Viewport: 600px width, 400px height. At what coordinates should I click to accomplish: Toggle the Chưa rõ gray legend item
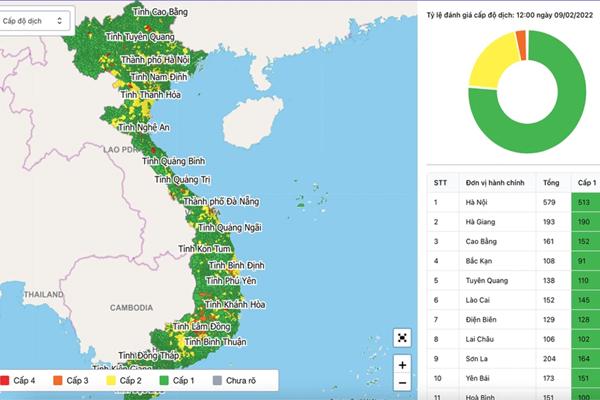[235, 381]
